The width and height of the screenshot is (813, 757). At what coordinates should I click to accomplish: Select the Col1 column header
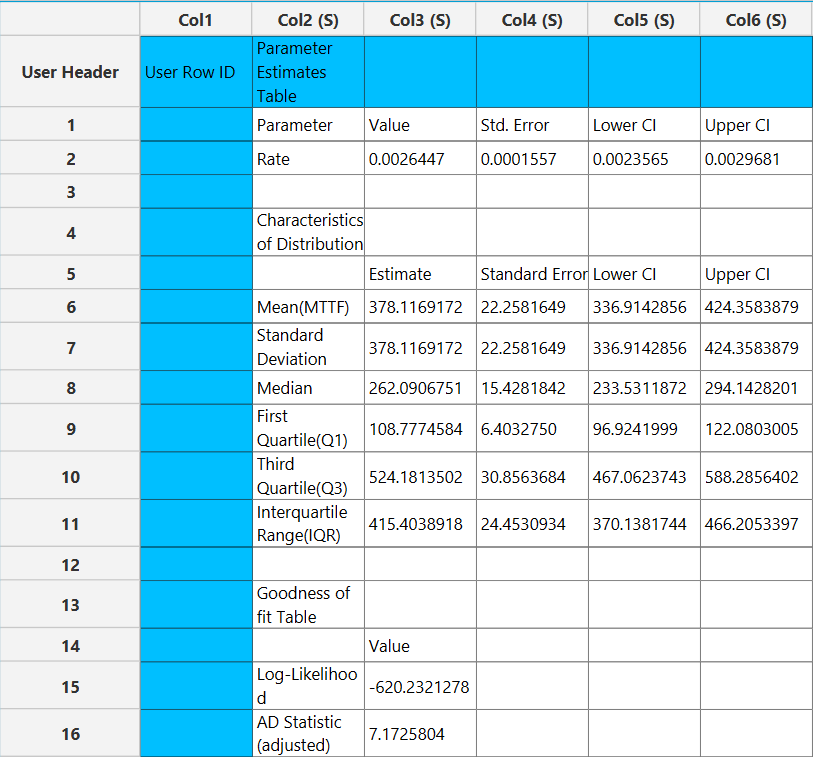(195, 20)
